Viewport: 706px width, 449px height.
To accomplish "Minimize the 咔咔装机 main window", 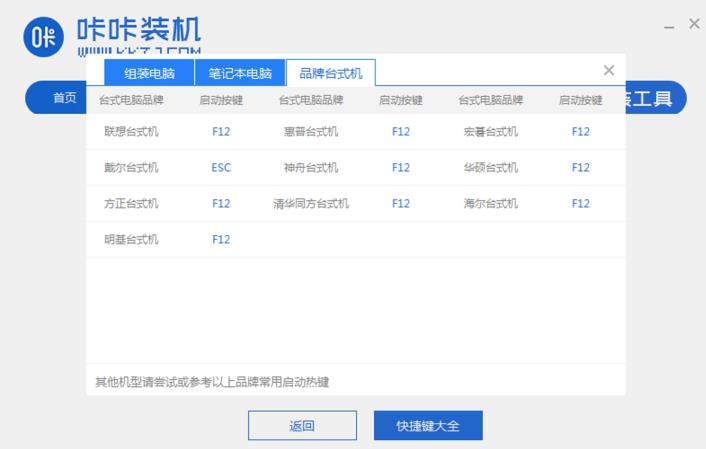I will [669, 27].
